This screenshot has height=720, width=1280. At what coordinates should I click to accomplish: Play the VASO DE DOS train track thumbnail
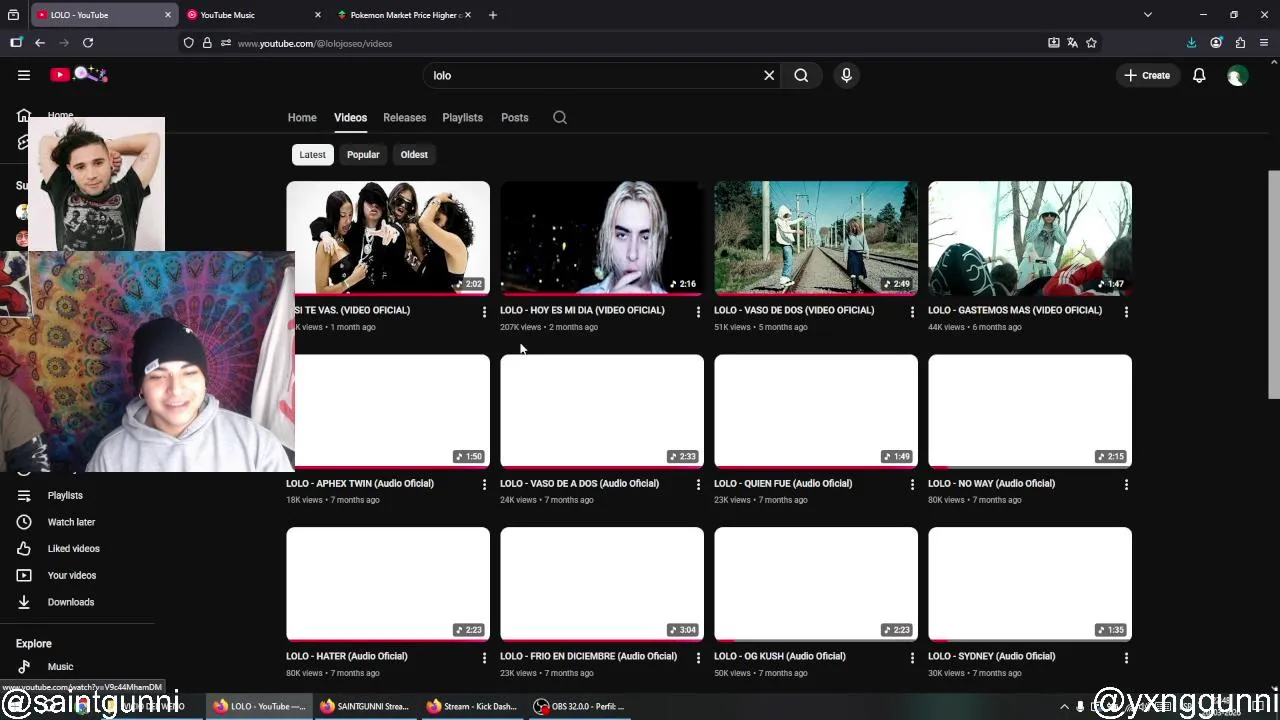tap(816, 238)
